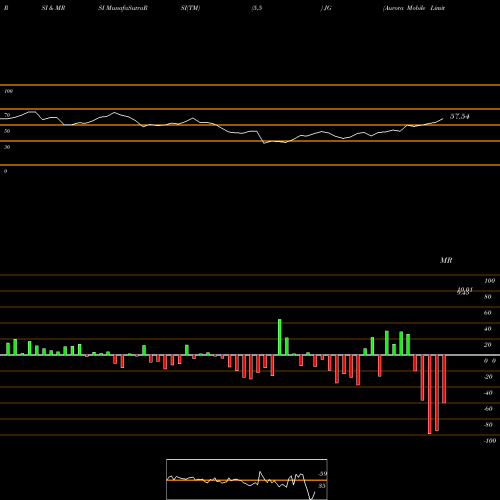Click the 0 label on RSI axis
Image resolution: width=500 pixels, height=500 pixels.
[x=5, y=171]
